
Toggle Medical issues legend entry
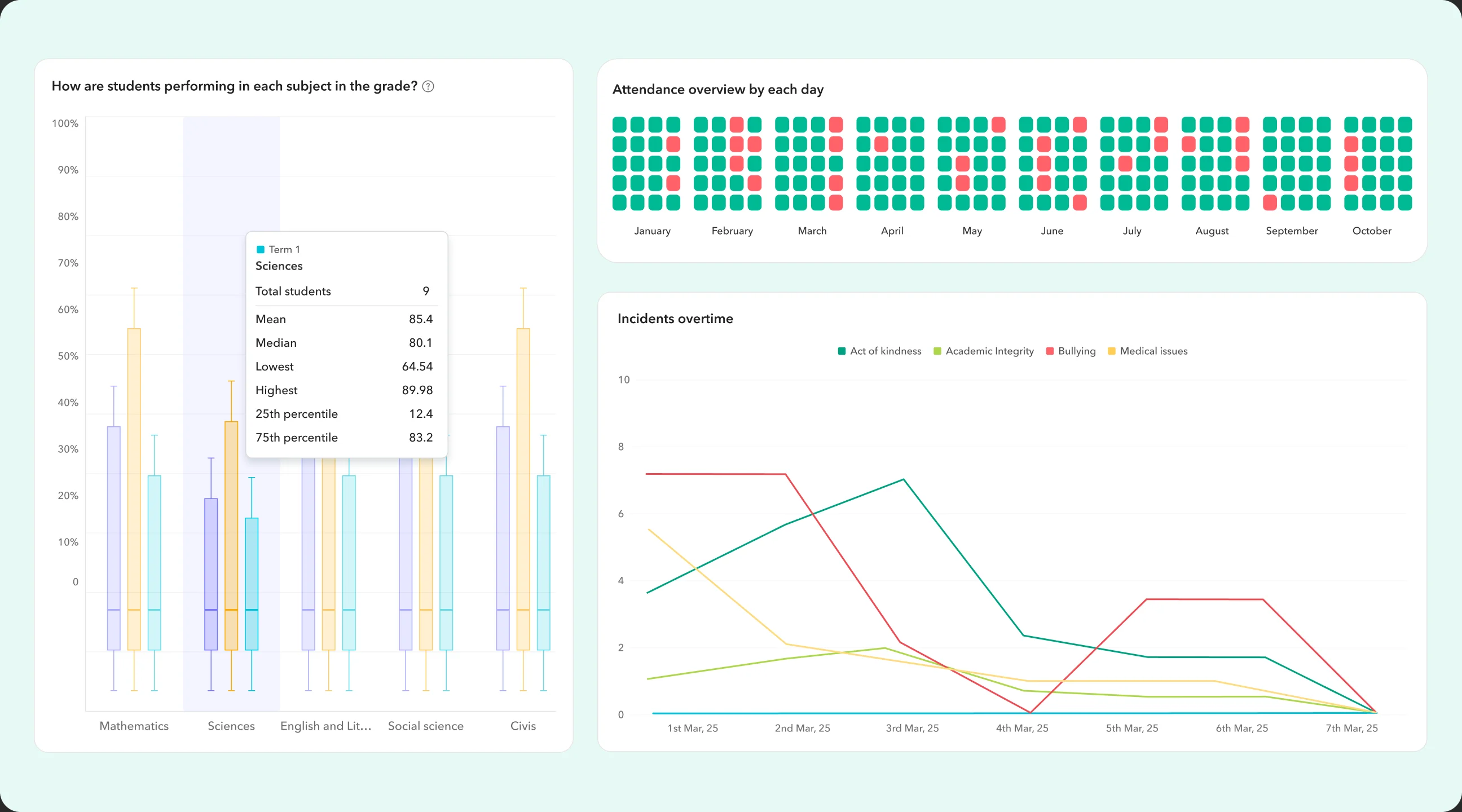(x=1148, y=351)
